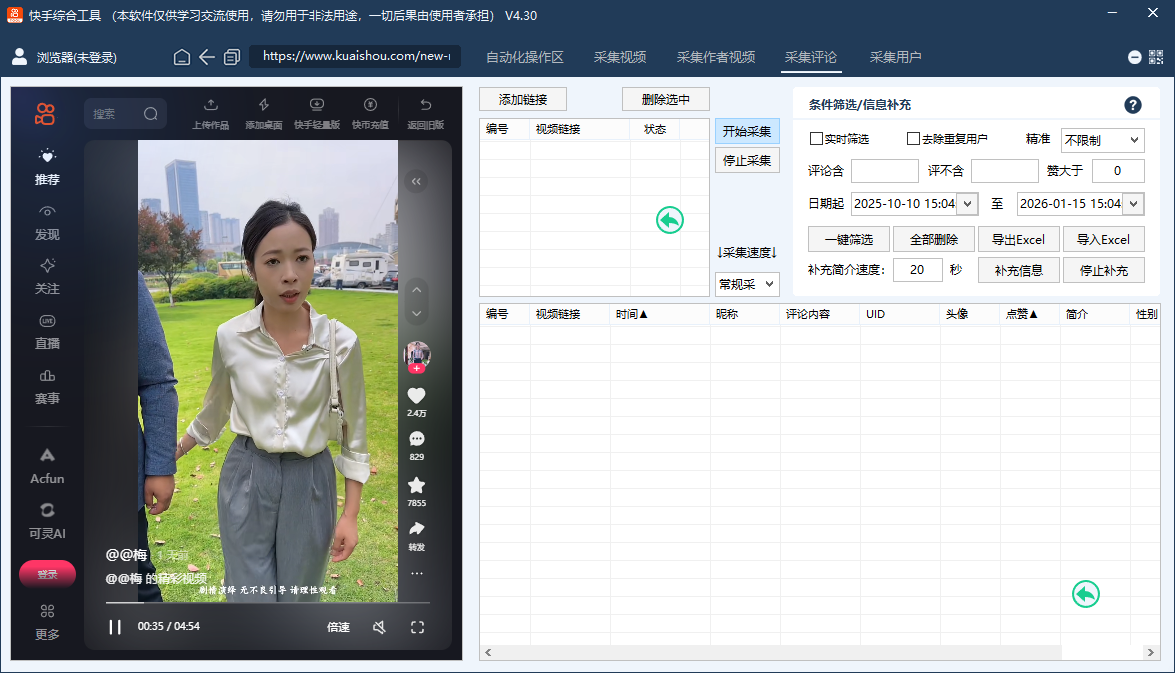Image resolution: width=1175 pixels, height=673 pixels.
Task: Click the 开始采集 button
Action: coord(746,131)
